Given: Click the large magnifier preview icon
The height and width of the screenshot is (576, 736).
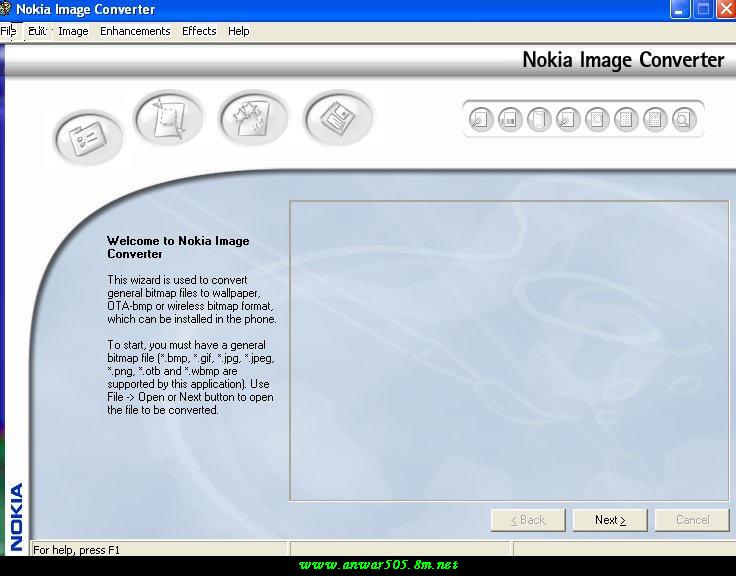Looking at the screenshot, I should [684, 119].
